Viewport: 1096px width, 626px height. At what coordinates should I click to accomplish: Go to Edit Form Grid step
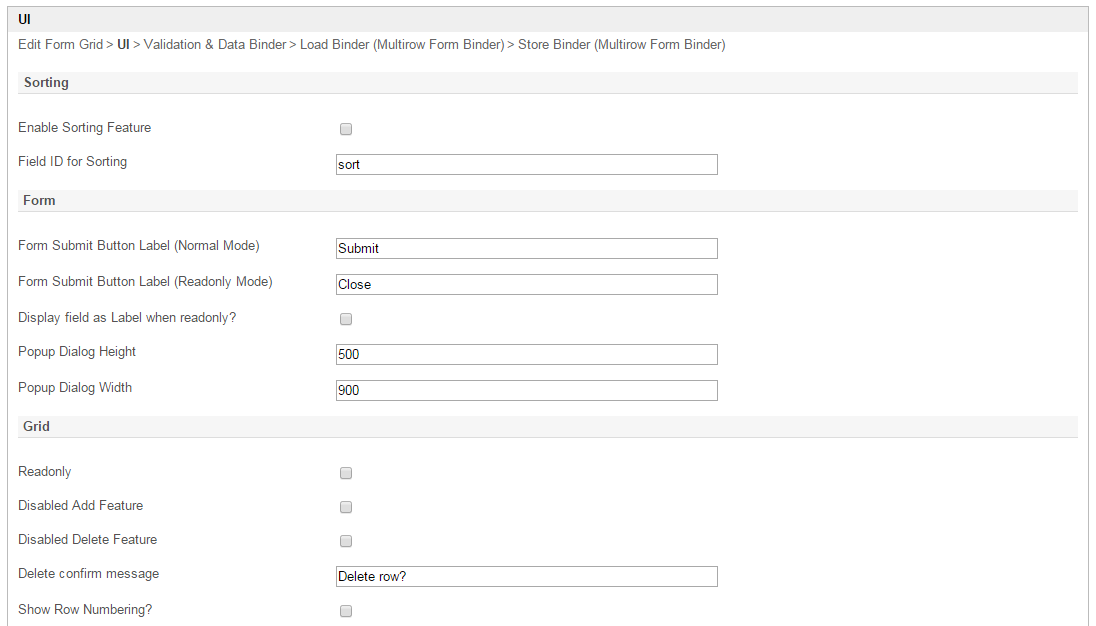(x=60, y=45)
